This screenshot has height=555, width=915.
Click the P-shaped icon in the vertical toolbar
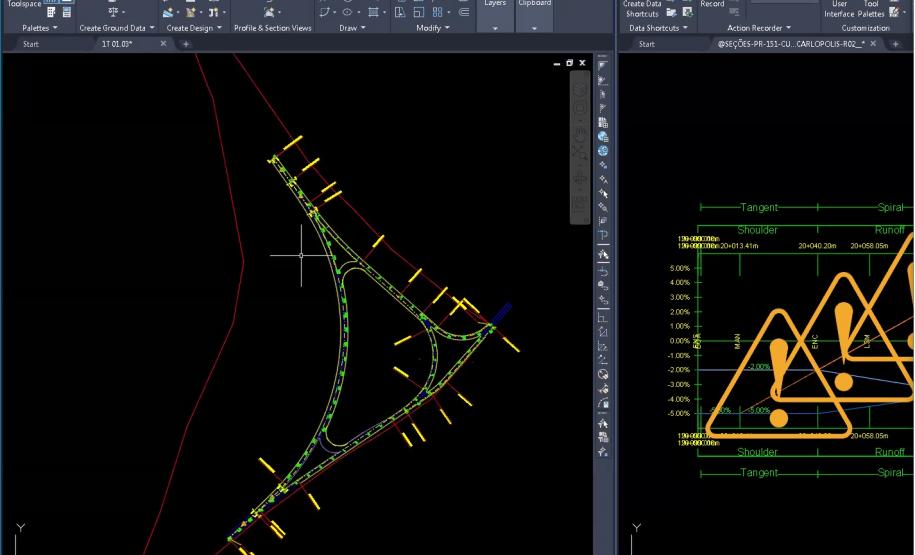(603, 235)
